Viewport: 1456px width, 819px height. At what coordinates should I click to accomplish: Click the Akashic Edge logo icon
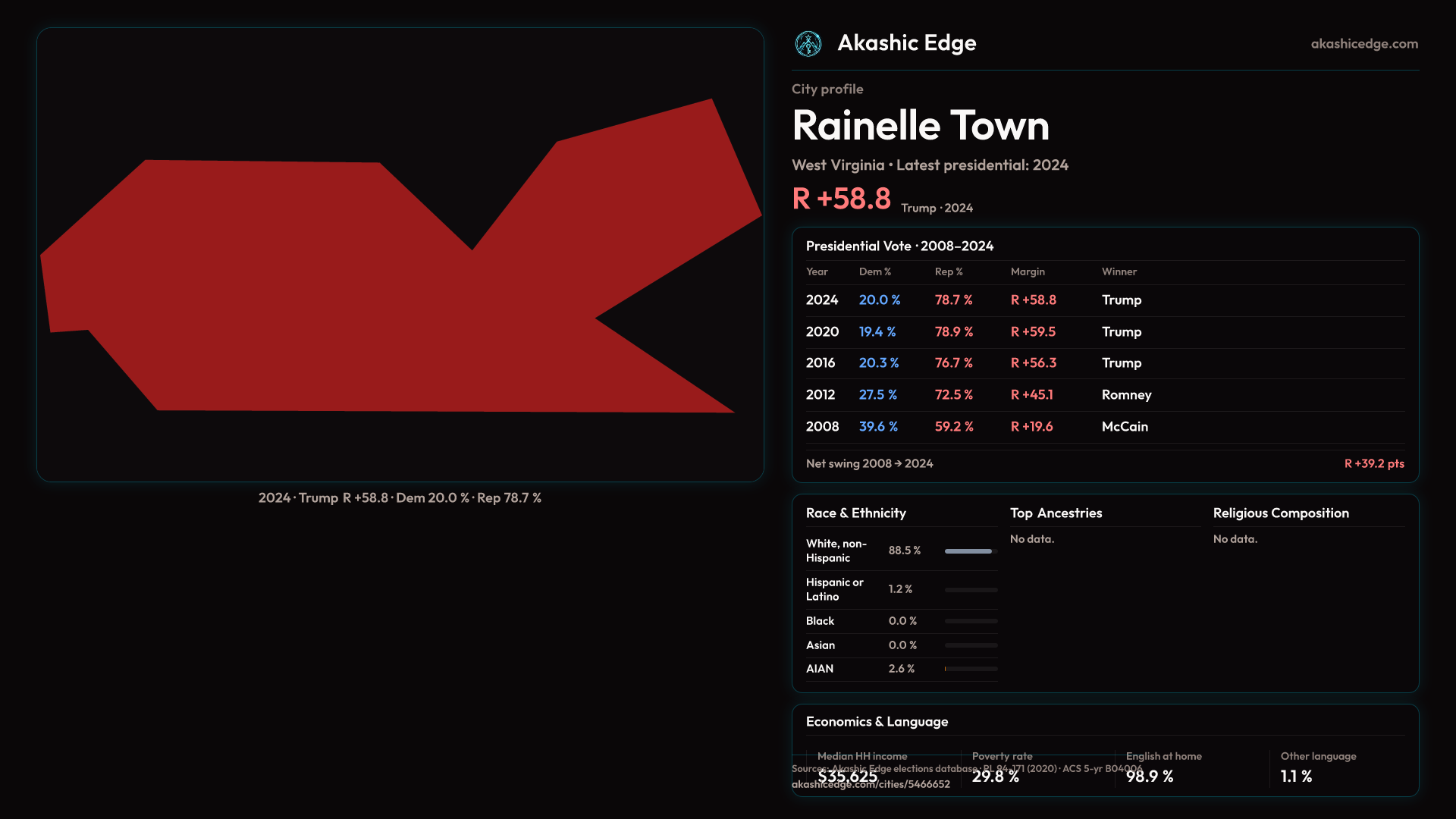(808, 44)
